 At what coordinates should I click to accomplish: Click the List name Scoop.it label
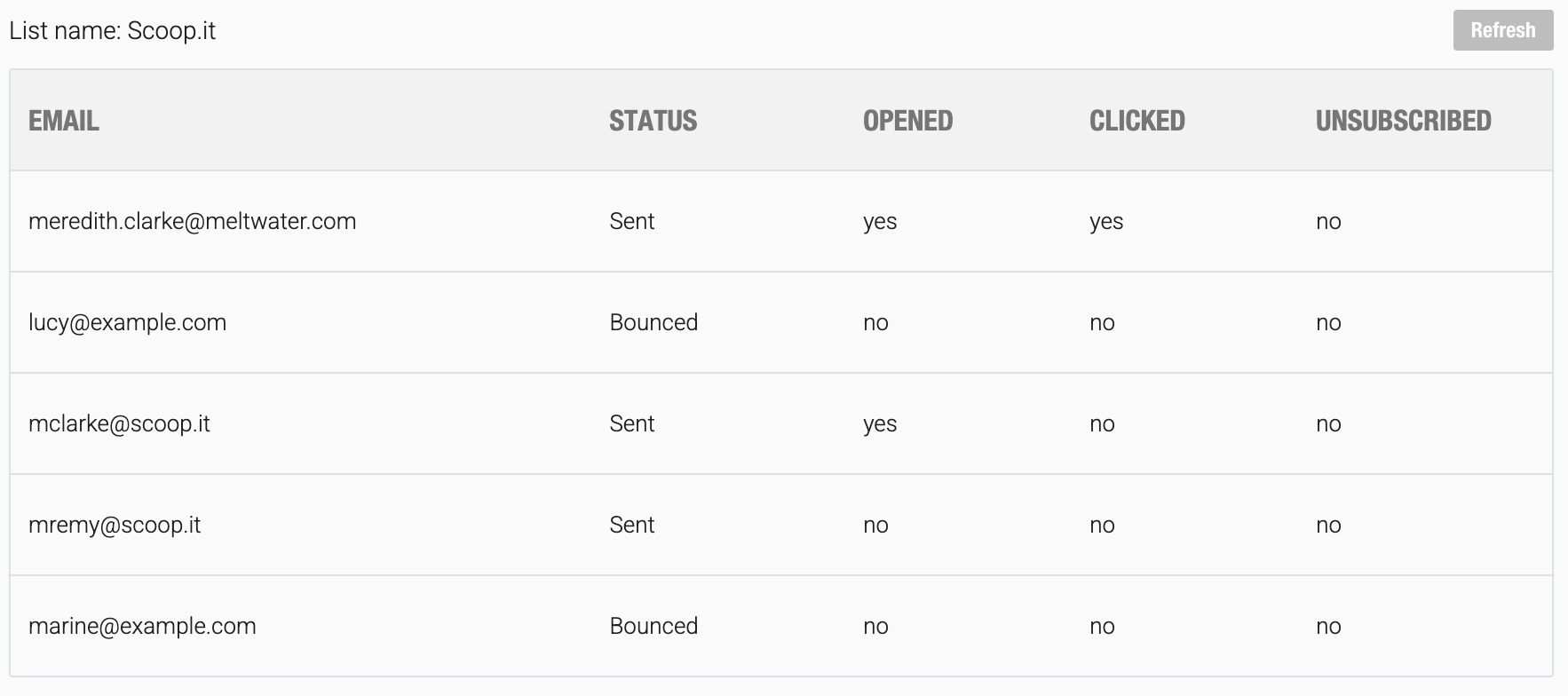[112, 30]
